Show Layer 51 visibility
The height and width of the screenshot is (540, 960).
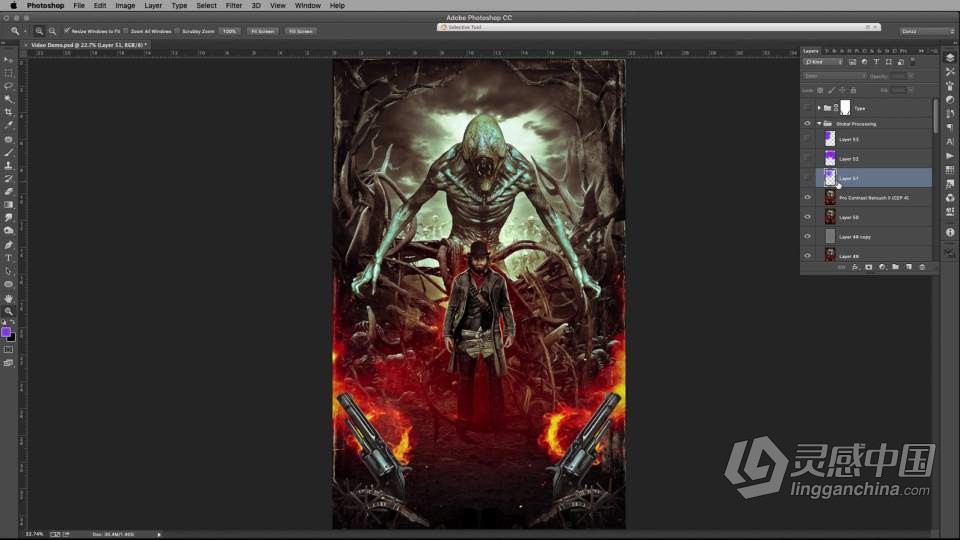pos(808,178)
